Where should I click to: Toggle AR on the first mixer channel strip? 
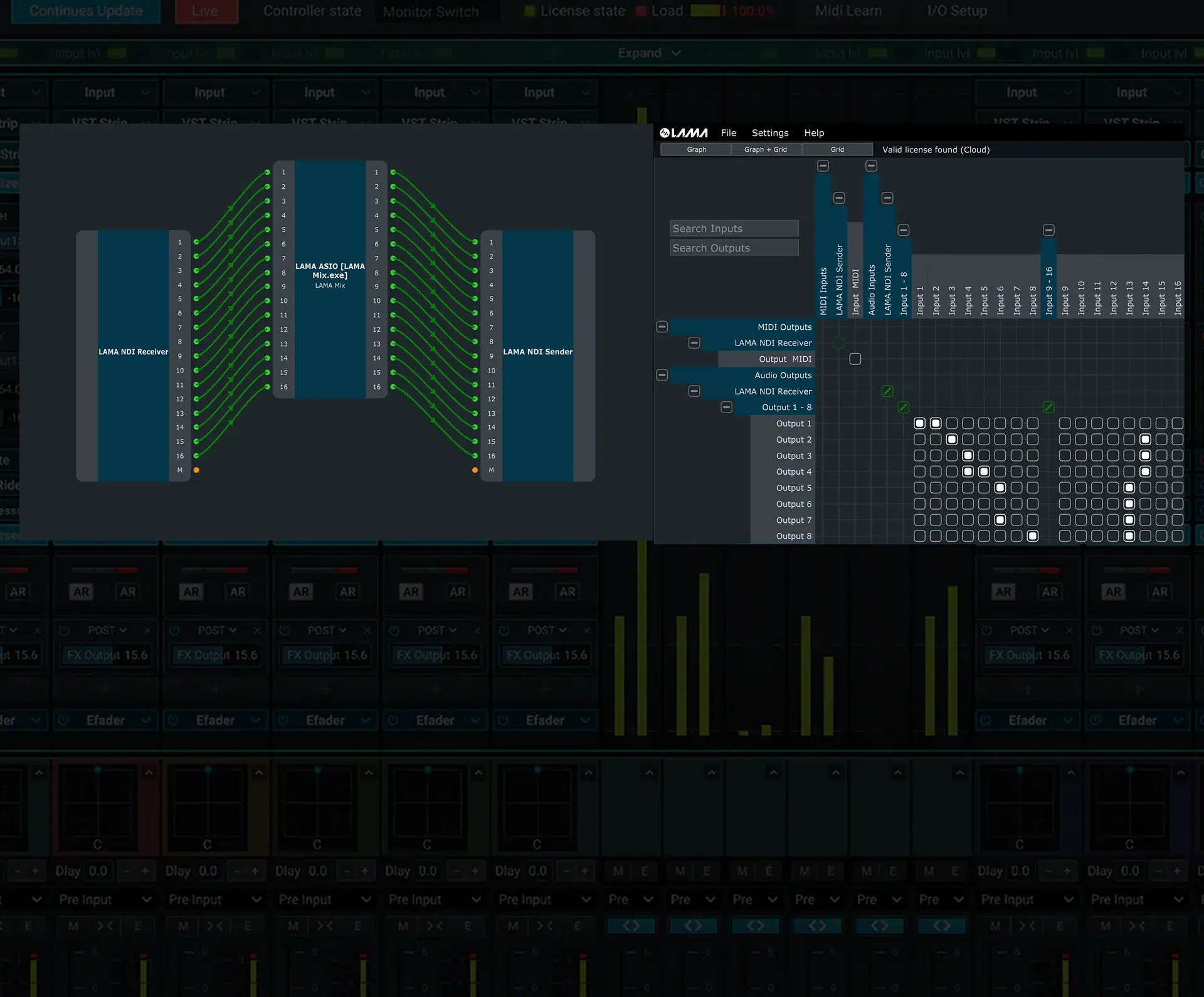click(80, 591)
